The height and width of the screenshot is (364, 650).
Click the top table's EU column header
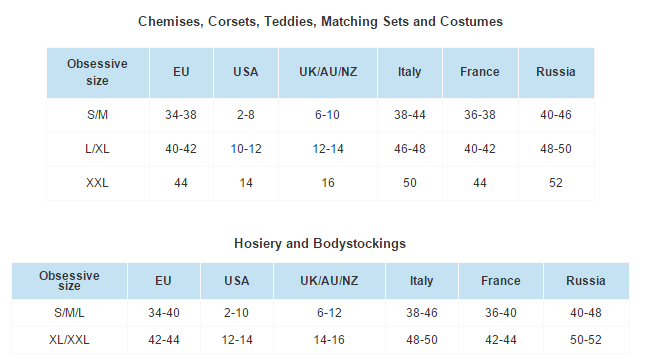click(181, 72)
